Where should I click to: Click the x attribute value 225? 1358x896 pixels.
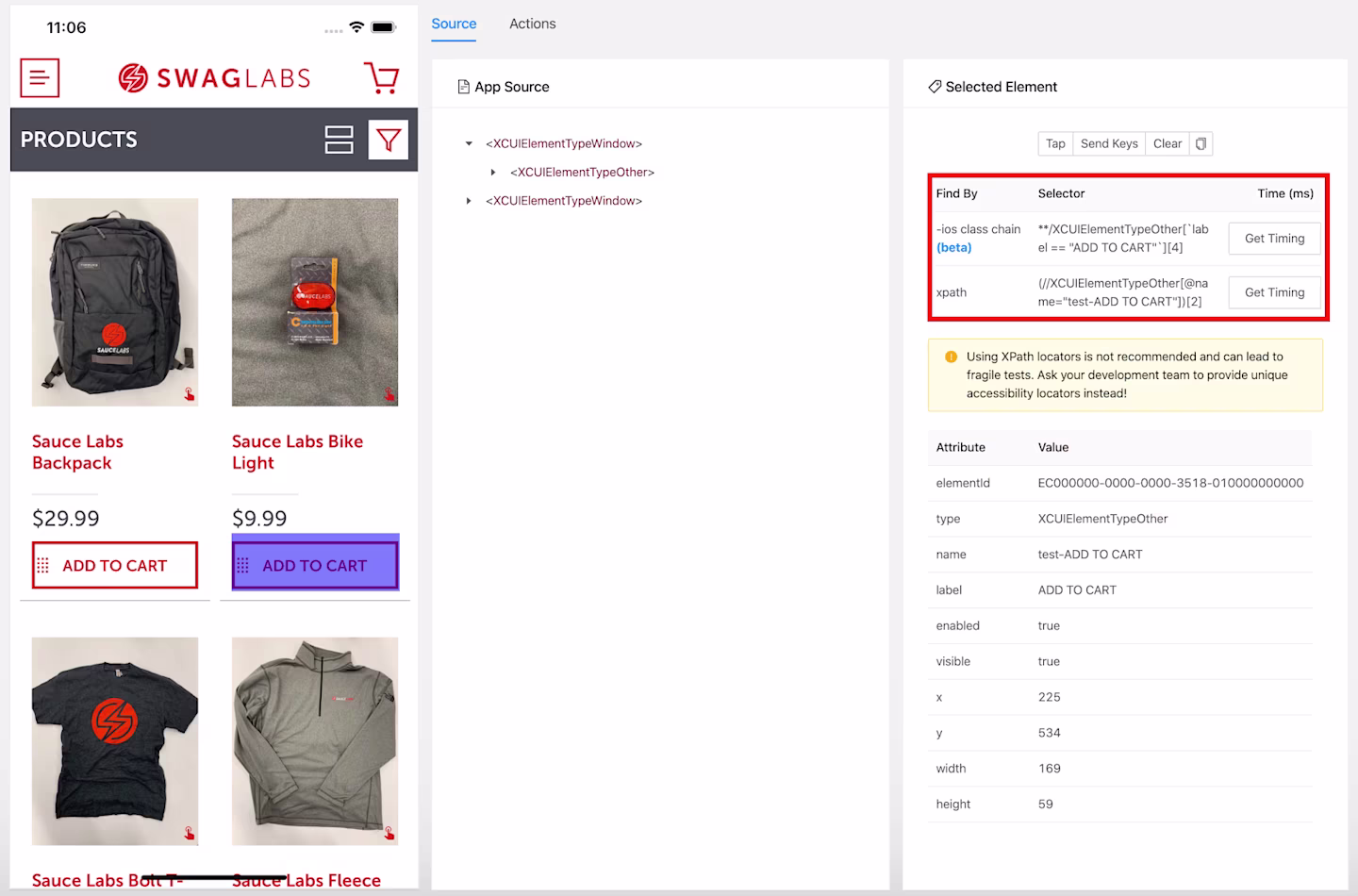coord(1049,697)
